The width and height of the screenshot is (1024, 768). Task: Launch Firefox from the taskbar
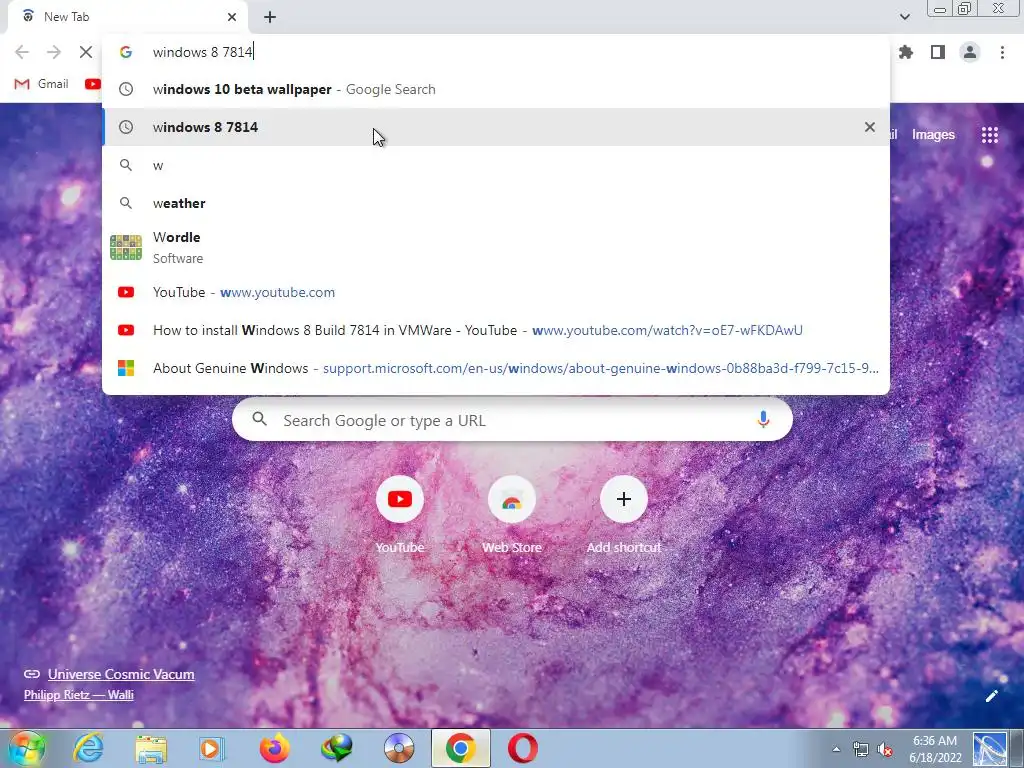274,748
